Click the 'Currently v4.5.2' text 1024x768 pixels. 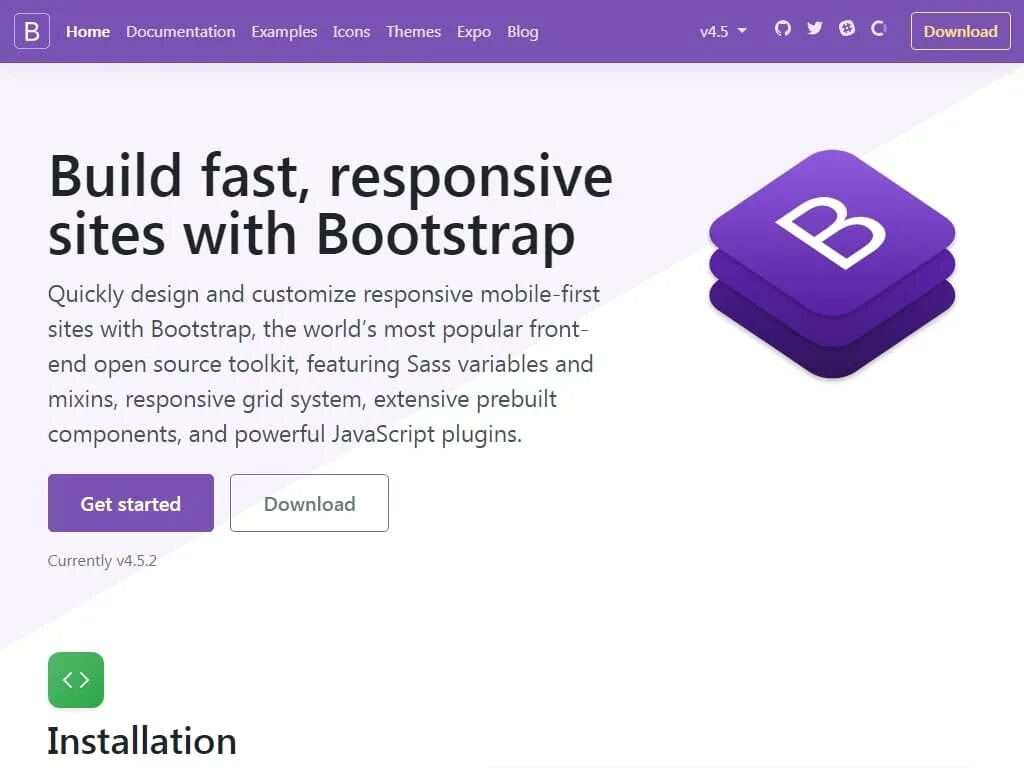click(103, 561)
